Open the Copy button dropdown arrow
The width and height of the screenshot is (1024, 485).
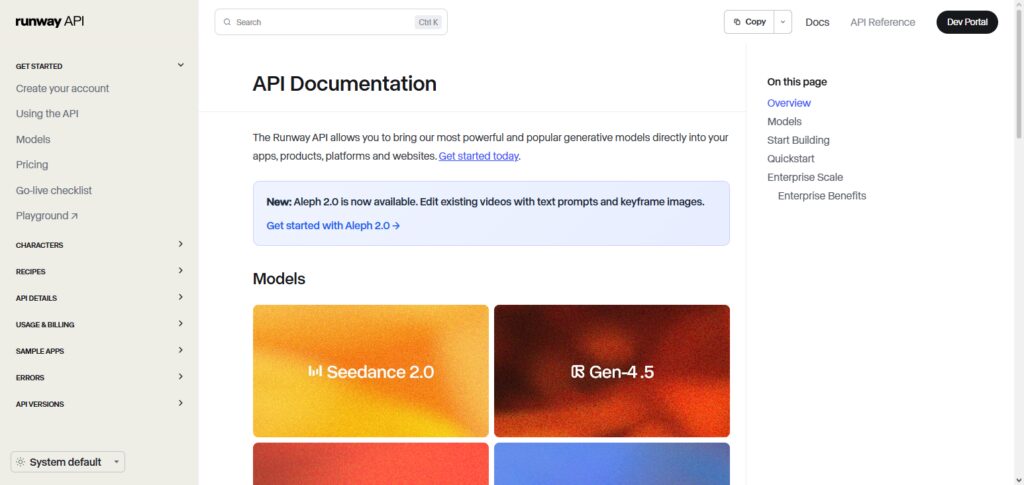(x=783, y=22)
